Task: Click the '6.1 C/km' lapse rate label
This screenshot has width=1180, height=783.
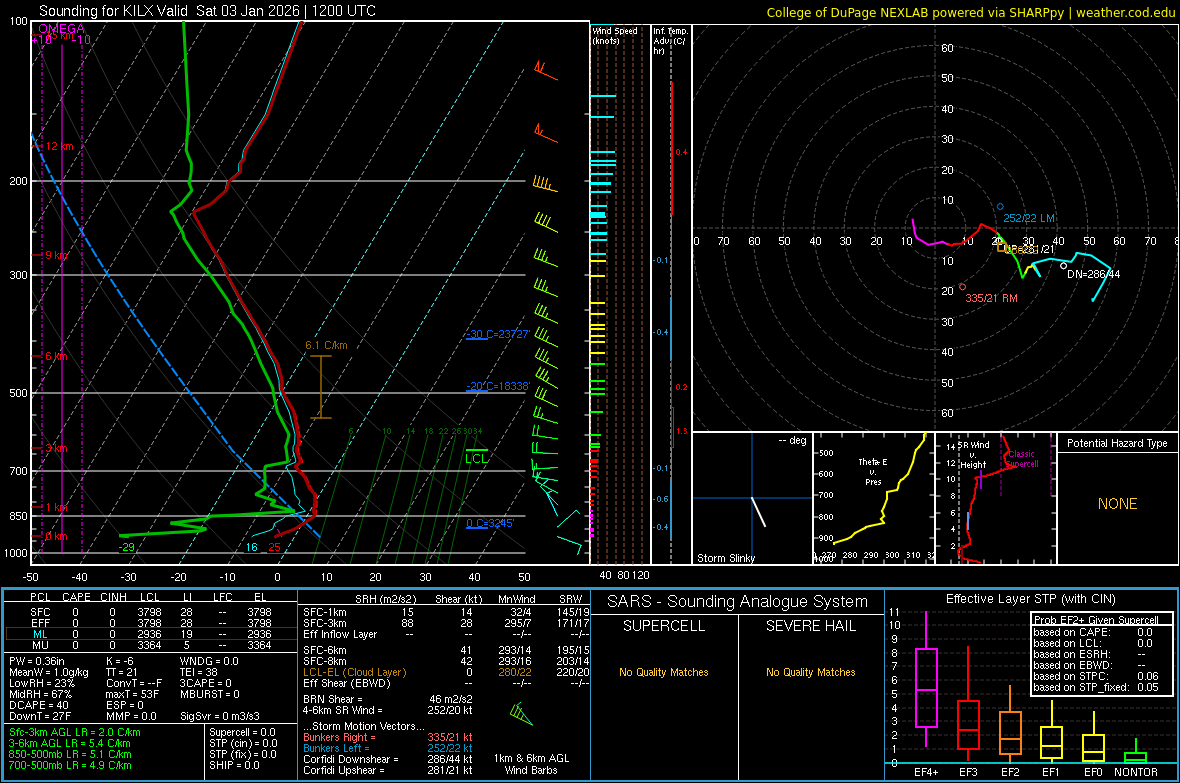Action: click(326, 346)
